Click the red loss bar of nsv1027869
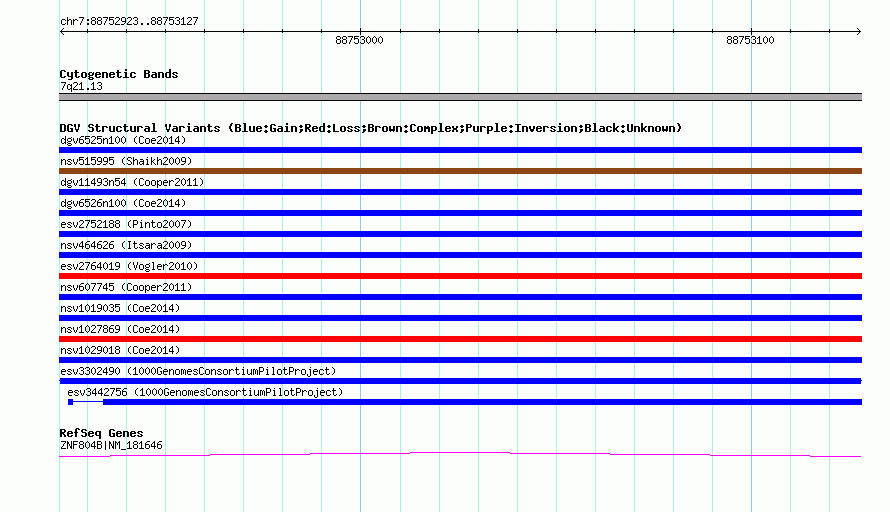Image resolution: width=890 pixels, height=512 pixels. (460, 339)
